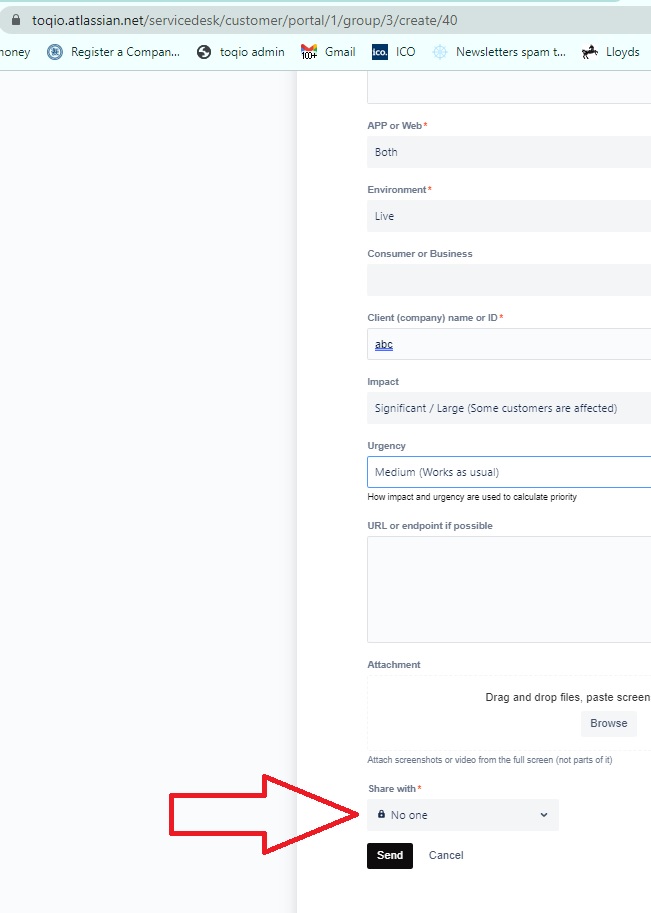Screen dimensions: 651x913
Task: Click the URL or endpoint text area
Action: (509, 589)
